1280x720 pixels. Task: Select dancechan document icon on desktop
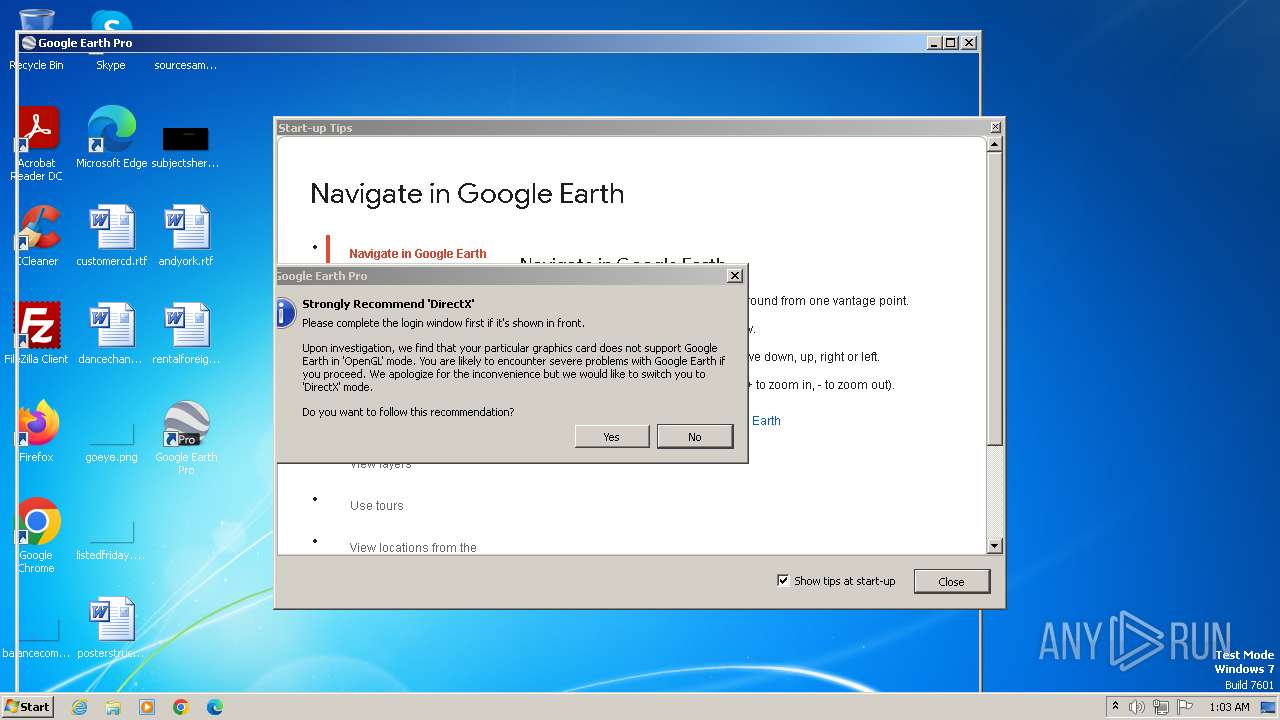point(111,333)
